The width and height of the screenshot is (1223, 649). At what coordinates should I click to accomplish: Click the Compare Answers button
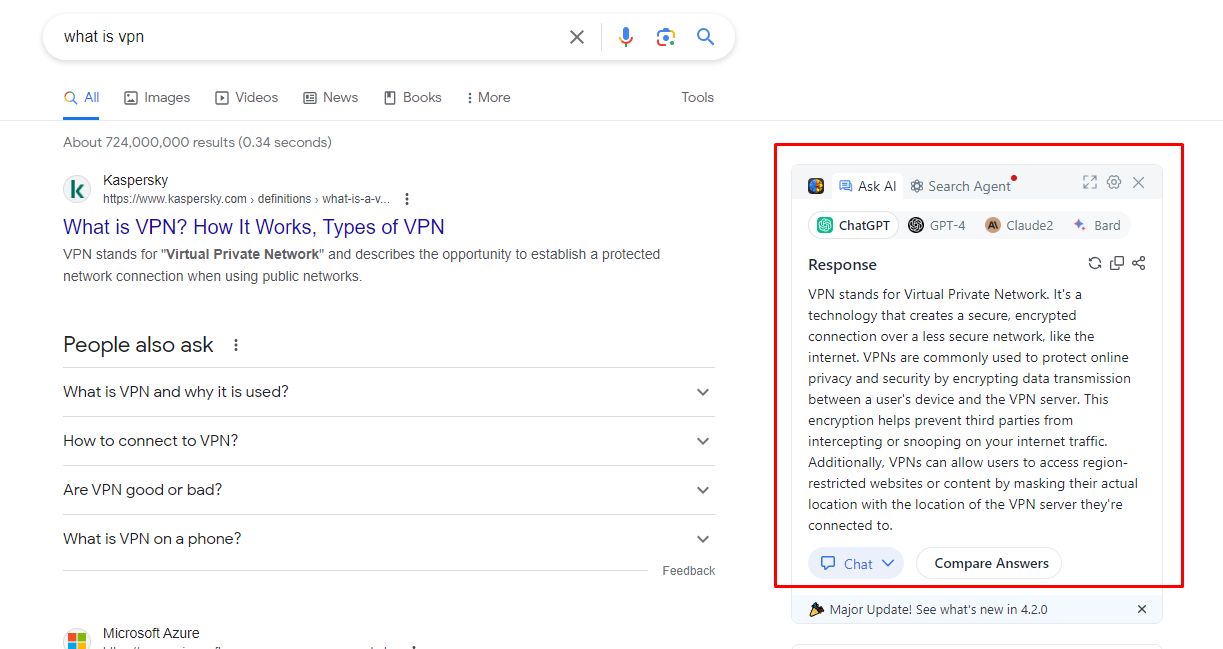pos(988,562)
